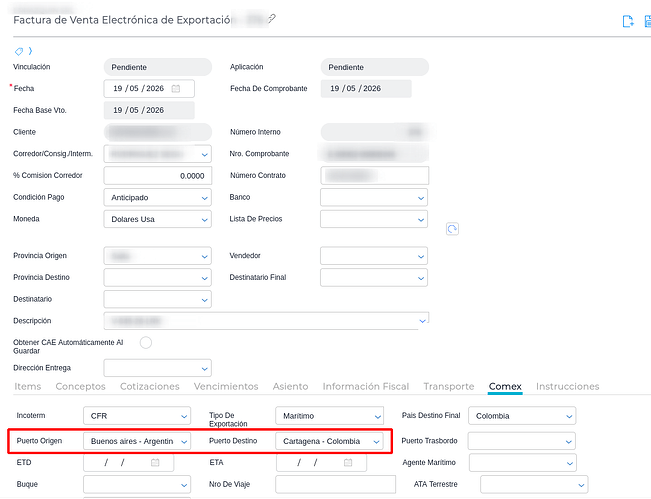The height and width of the screenshot is (499, 651).
Task: Switch to the Instrucciones tab
Action: (568, 386)
